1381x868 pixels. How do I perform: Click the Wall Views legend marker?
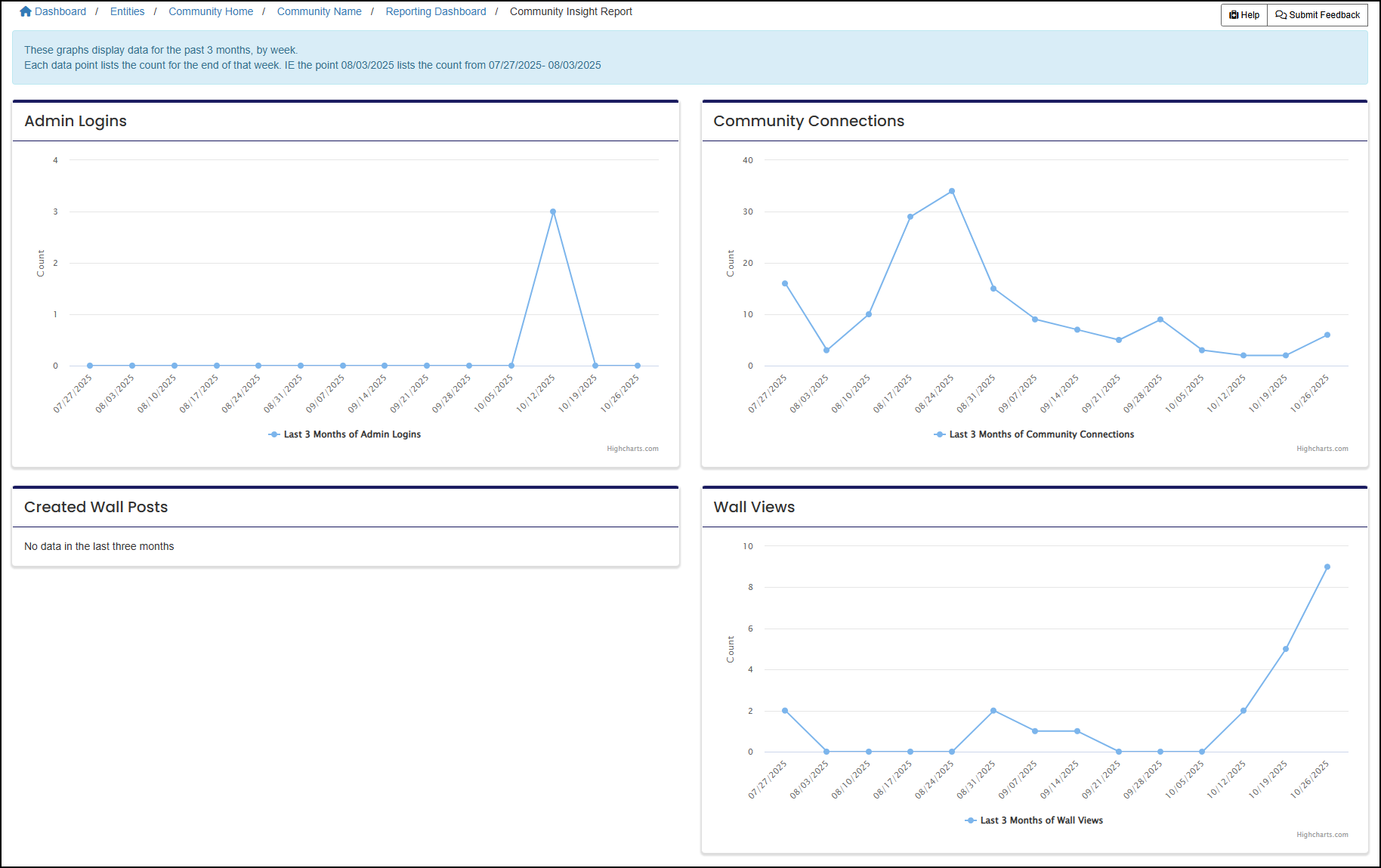coord(970,820)
